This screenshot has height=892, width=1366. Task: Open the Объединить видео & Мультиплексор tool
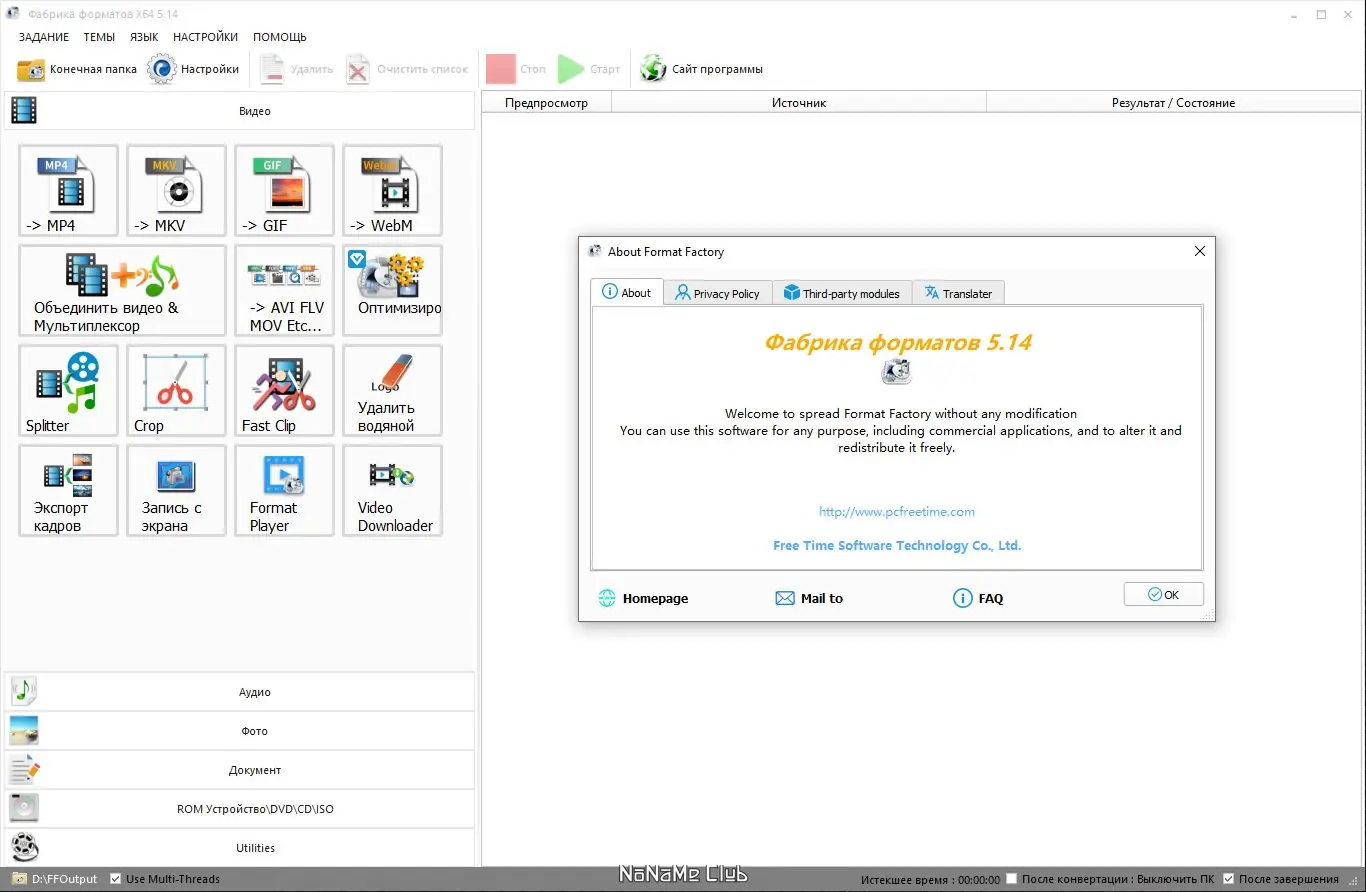(x=122, y=291)
